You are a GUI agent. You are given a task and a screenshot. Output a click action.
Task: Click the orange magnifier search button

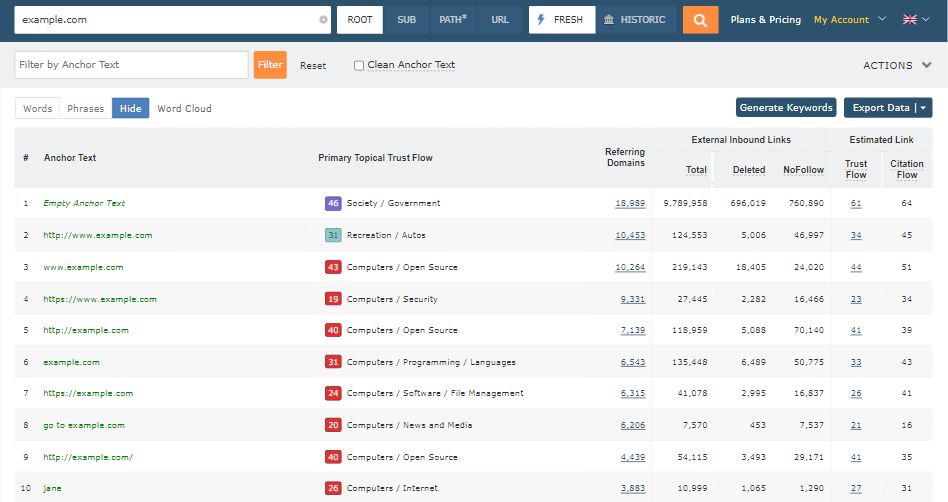pyautogui.click(x=700, y=19)
